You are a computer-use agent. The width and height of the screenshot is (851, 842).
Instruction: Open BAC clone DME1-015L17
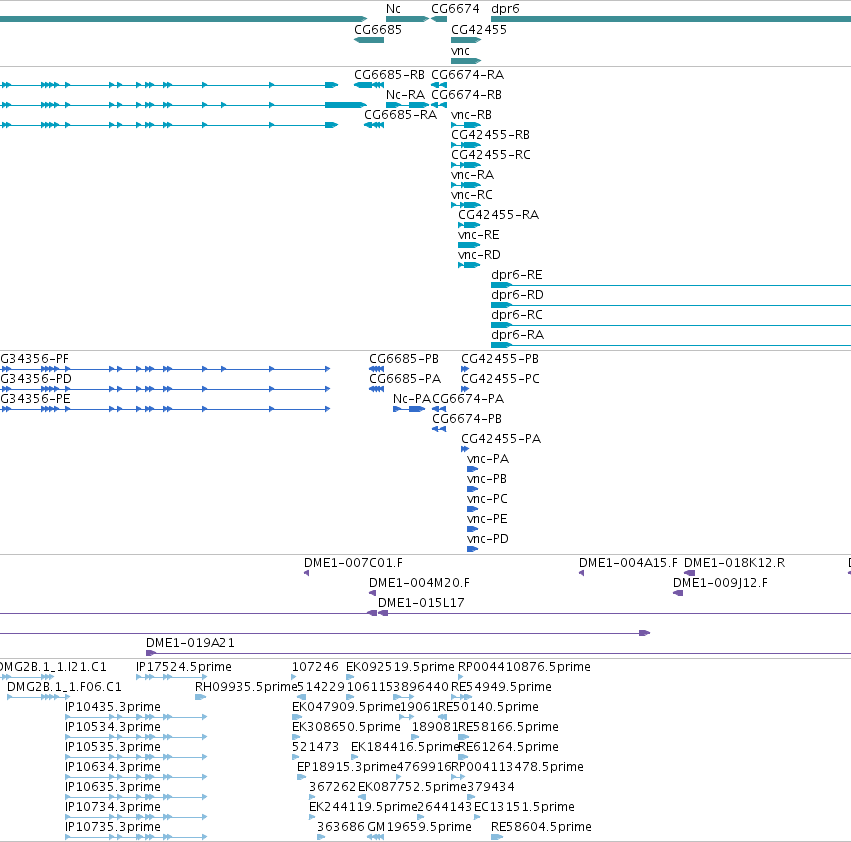[421, 603]
